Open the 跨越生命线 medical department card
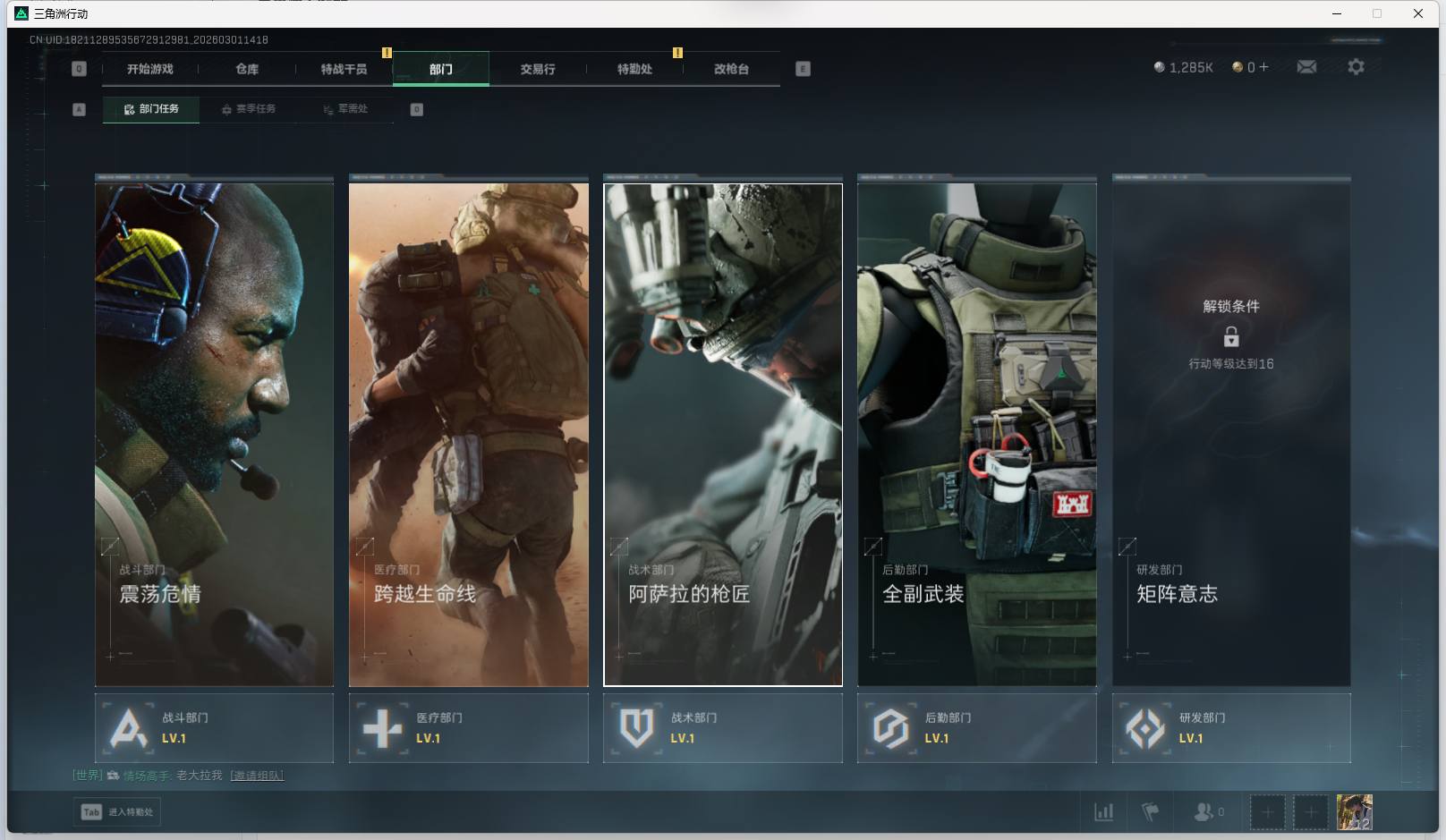1446x840 pixels. tap(469, 435)
